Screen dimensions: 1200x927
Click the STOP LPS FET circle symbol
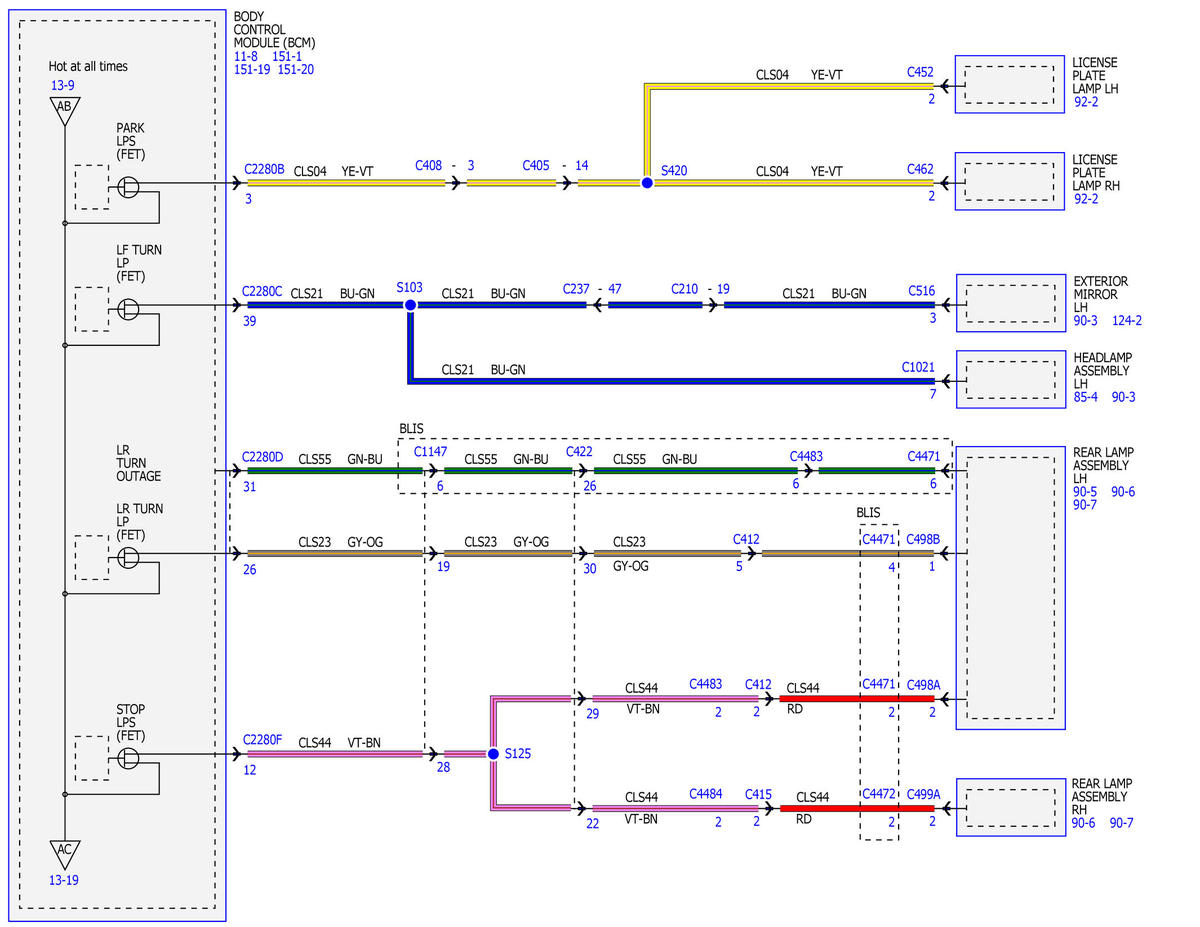128,757
